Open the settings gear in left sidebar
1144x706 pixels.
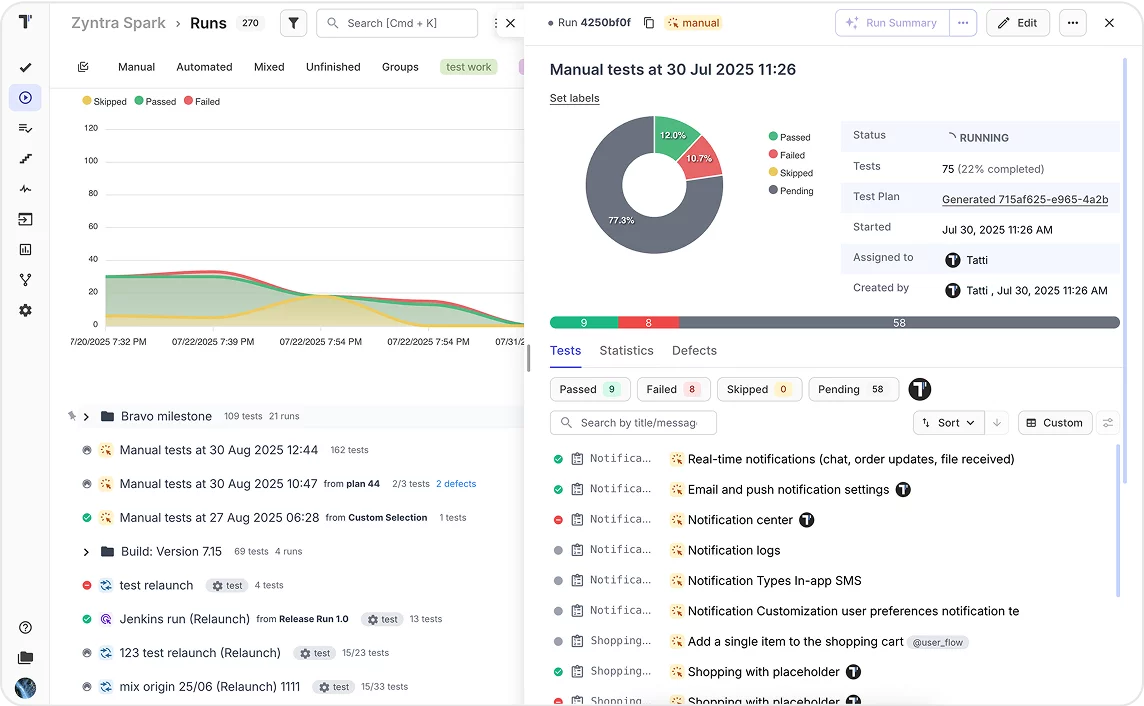pyautogui.click(x=25, y=311)
